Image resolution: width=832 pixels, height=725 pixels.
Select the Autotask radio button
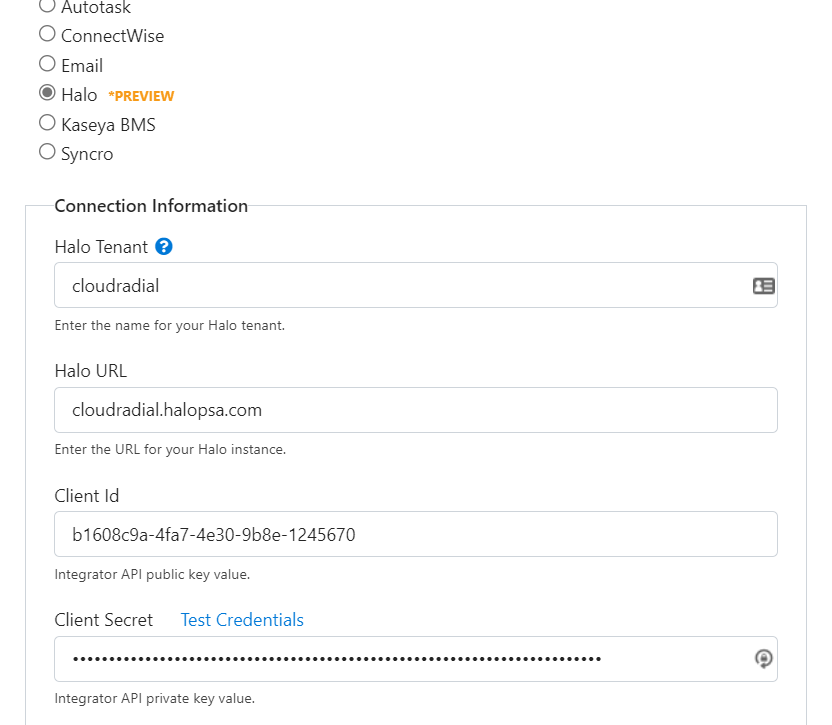point(47,5)
